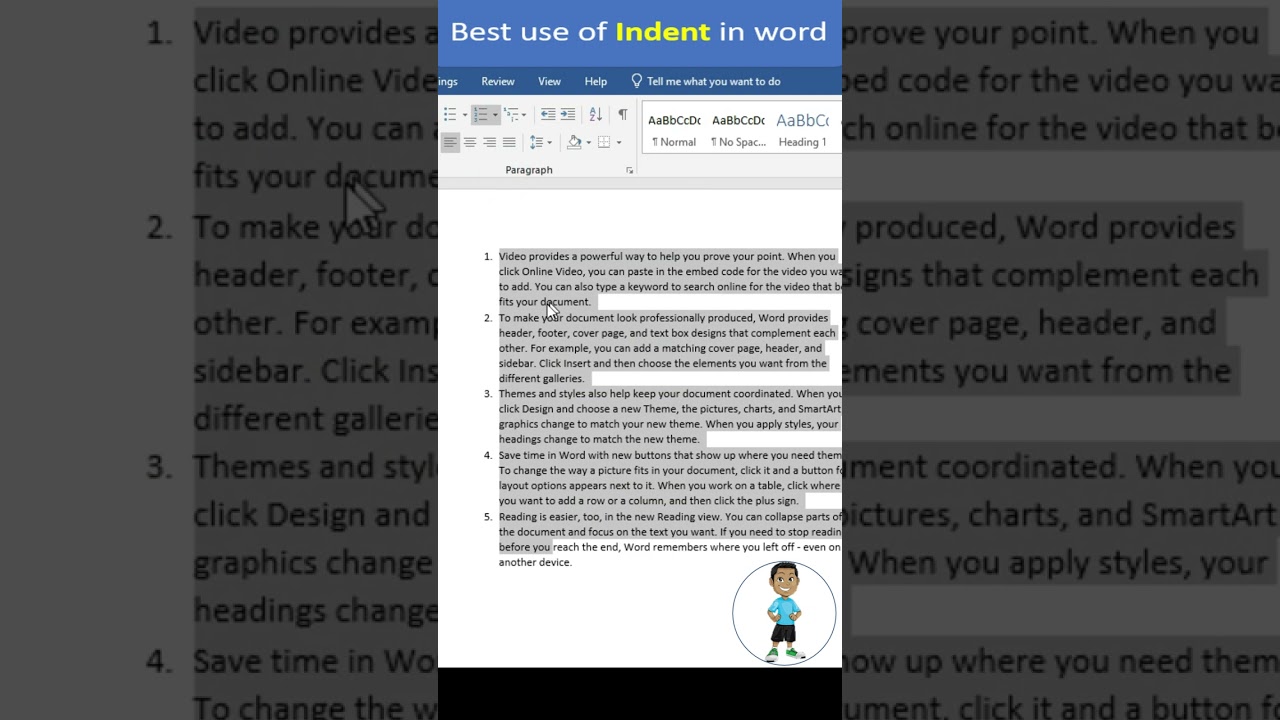
Task: Click the Justify alignment icon
Action: click(509, 142)
